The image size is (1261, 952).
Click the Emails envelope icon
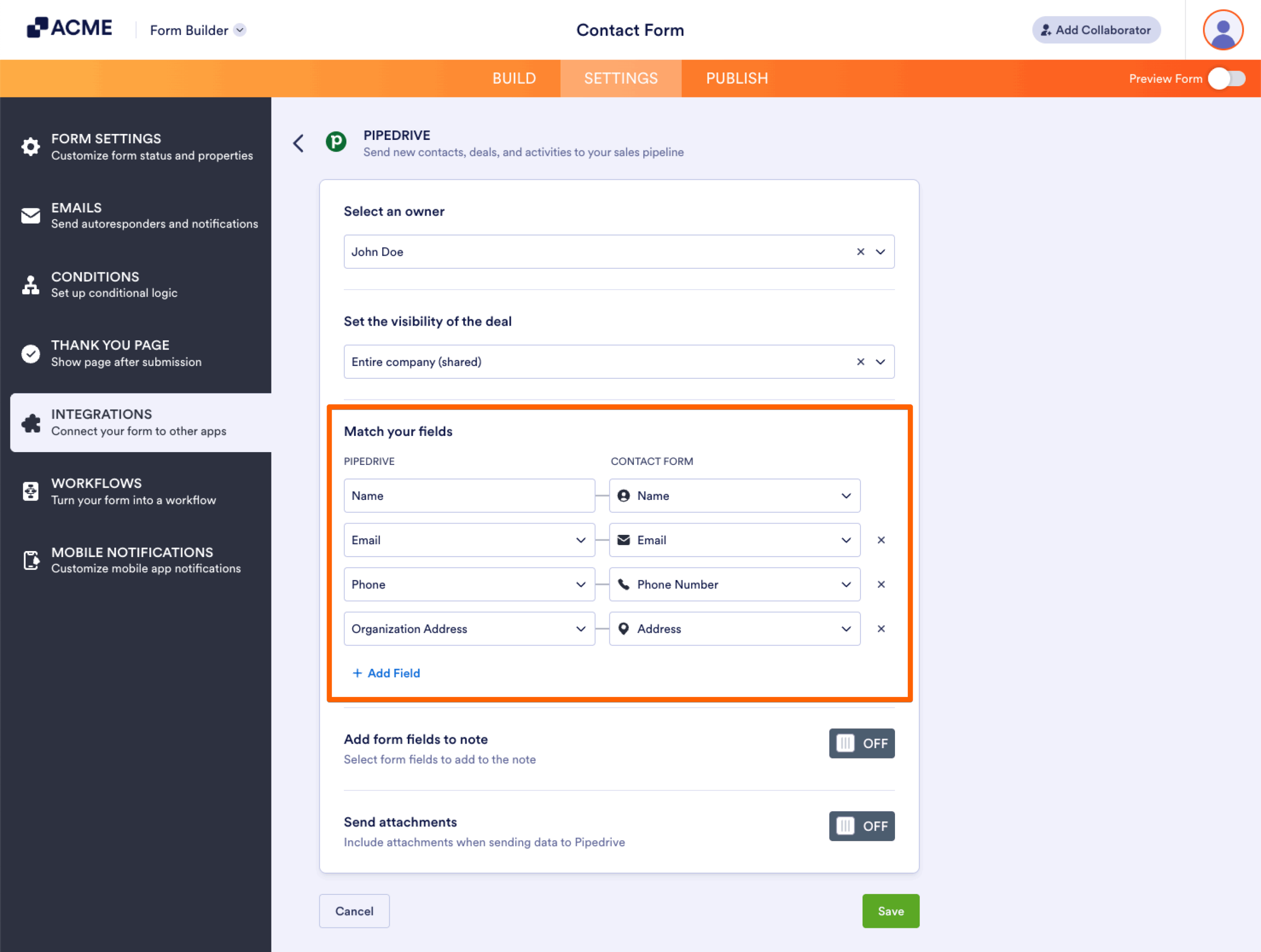tap(32, 216)
